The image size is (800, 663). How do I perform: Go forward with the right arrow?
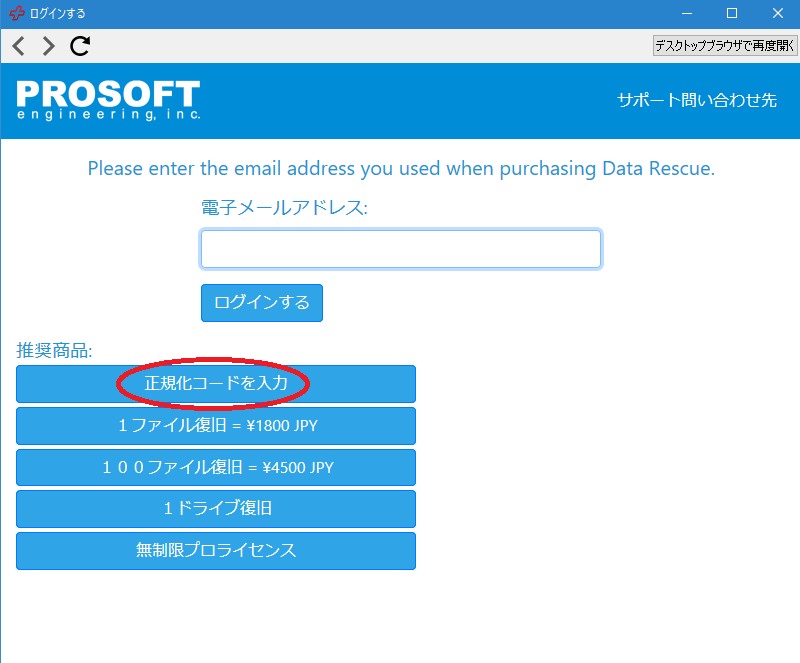click(x=48, y=45)
